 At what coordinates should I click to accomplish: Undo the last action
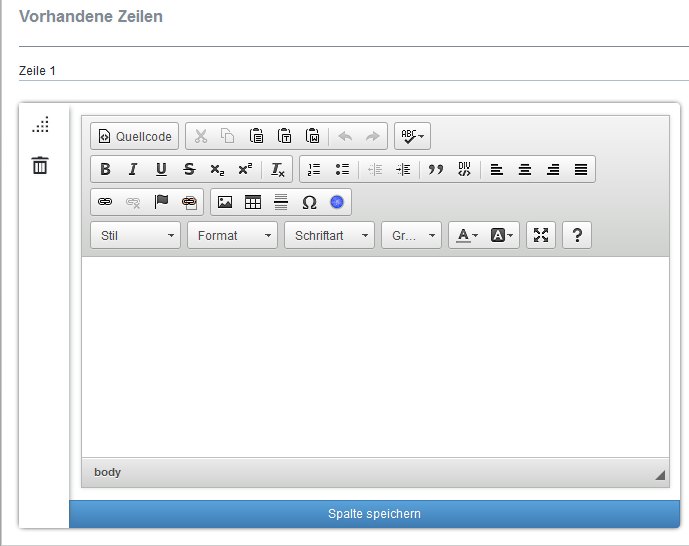tap(345, 136)
